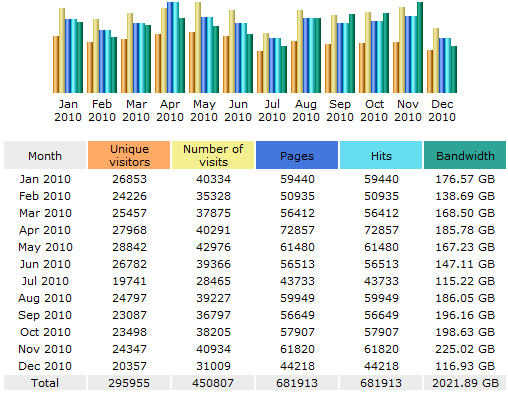Click the Jul 2010 label under chart
The width and height of the screenshot is (508, 393).
coord(272,111)
